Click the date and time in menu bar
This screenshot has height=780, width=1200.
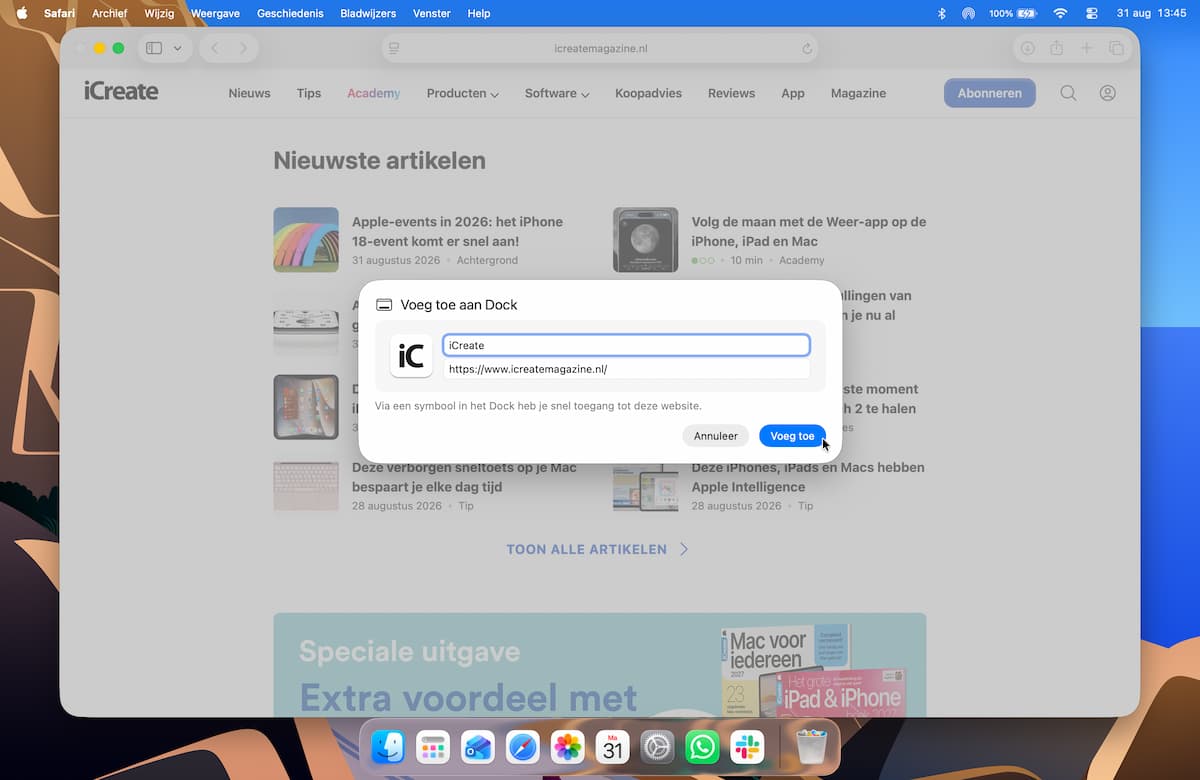(x=1151, y=13)
